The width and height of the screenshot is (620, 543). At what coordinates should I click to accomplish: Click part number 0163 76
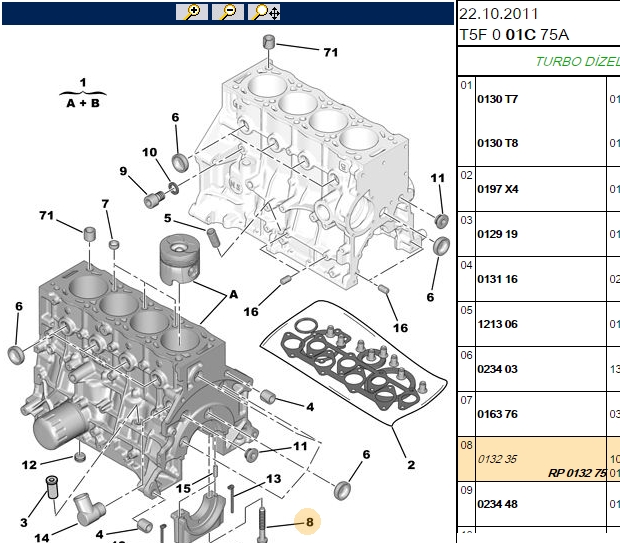(497, 414)
